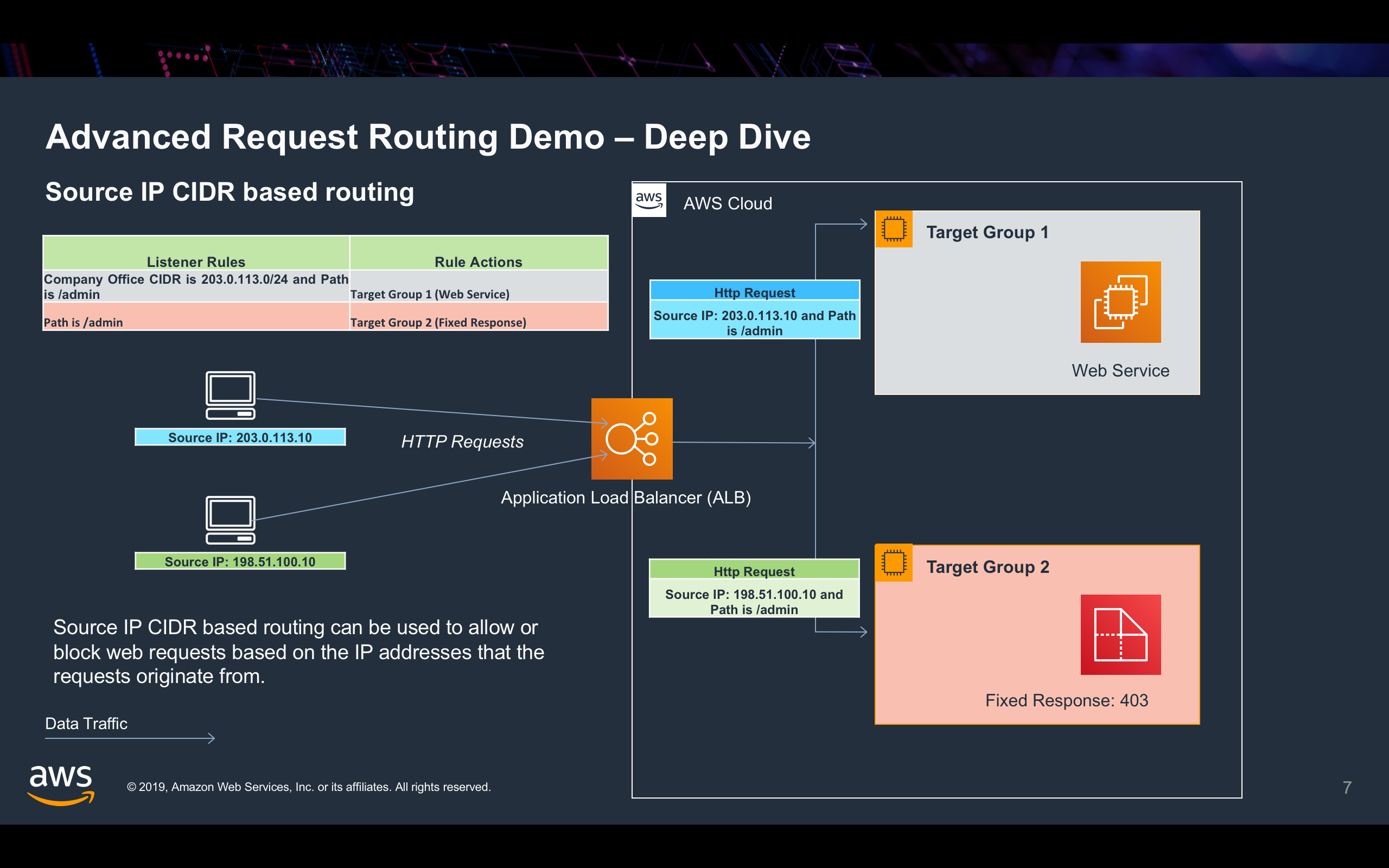Select the Listener Rules header cell
Image resolution: width=1389 pixels, height=868 pixels.
click(196, 261)
